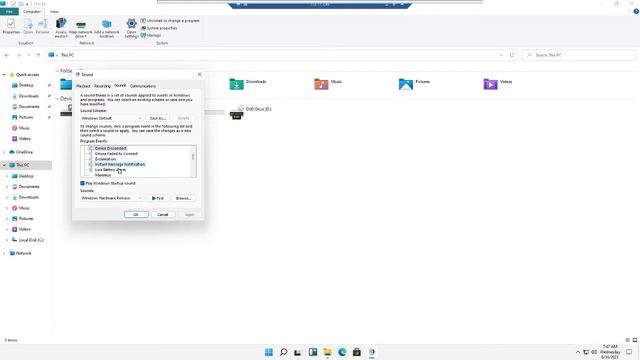Show hidden system tray icons
Viewport: 640px width, 360px height.
click(x=578, y=352)
